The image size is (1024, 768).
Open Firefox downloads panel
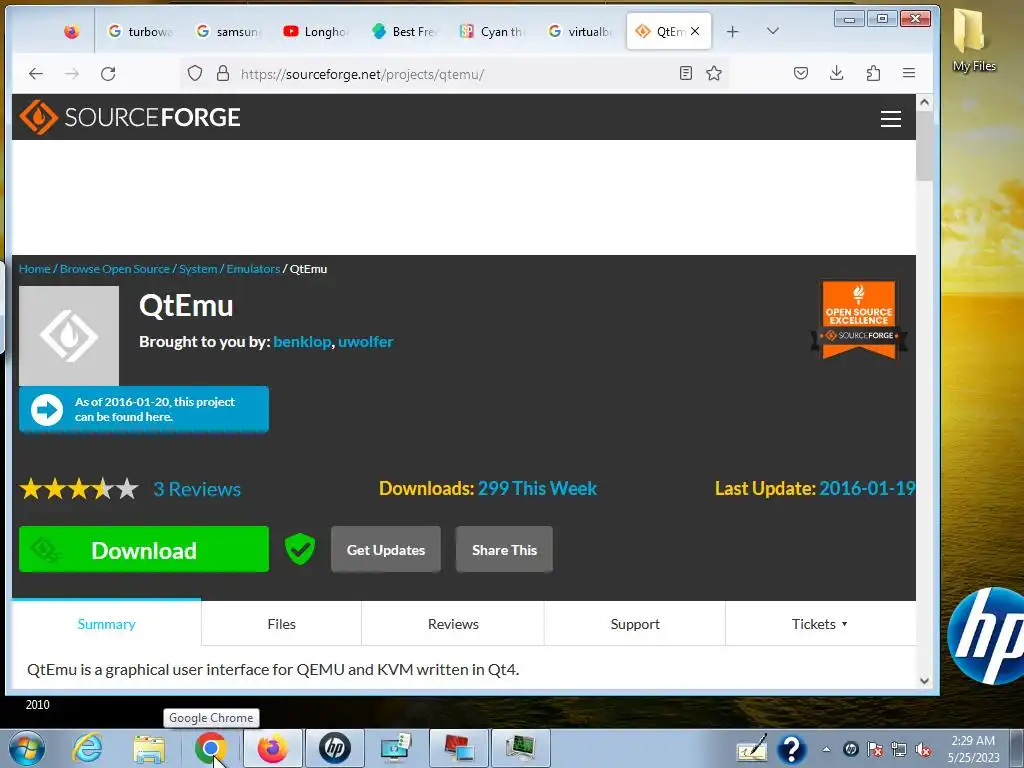pyautogui.click(x=837, y=73)
